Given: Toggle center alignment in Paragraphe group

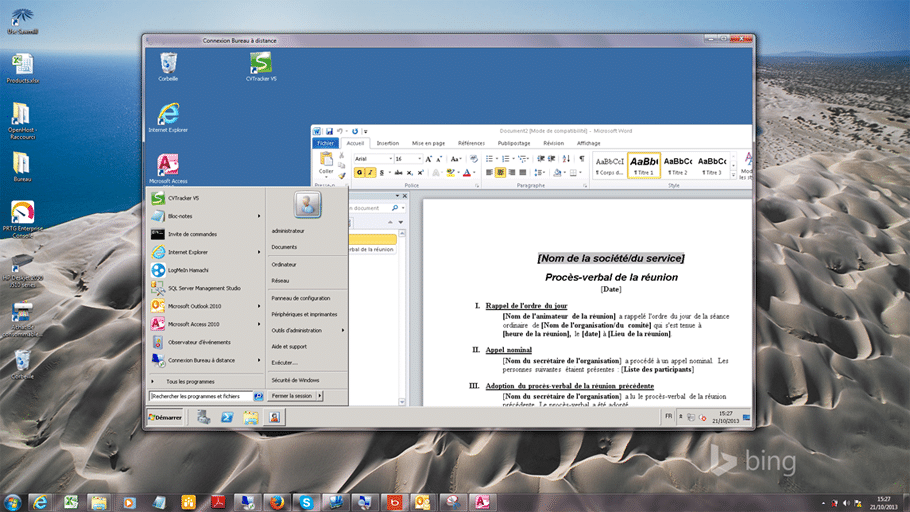Looking at the screenshot, I should 500,172.
